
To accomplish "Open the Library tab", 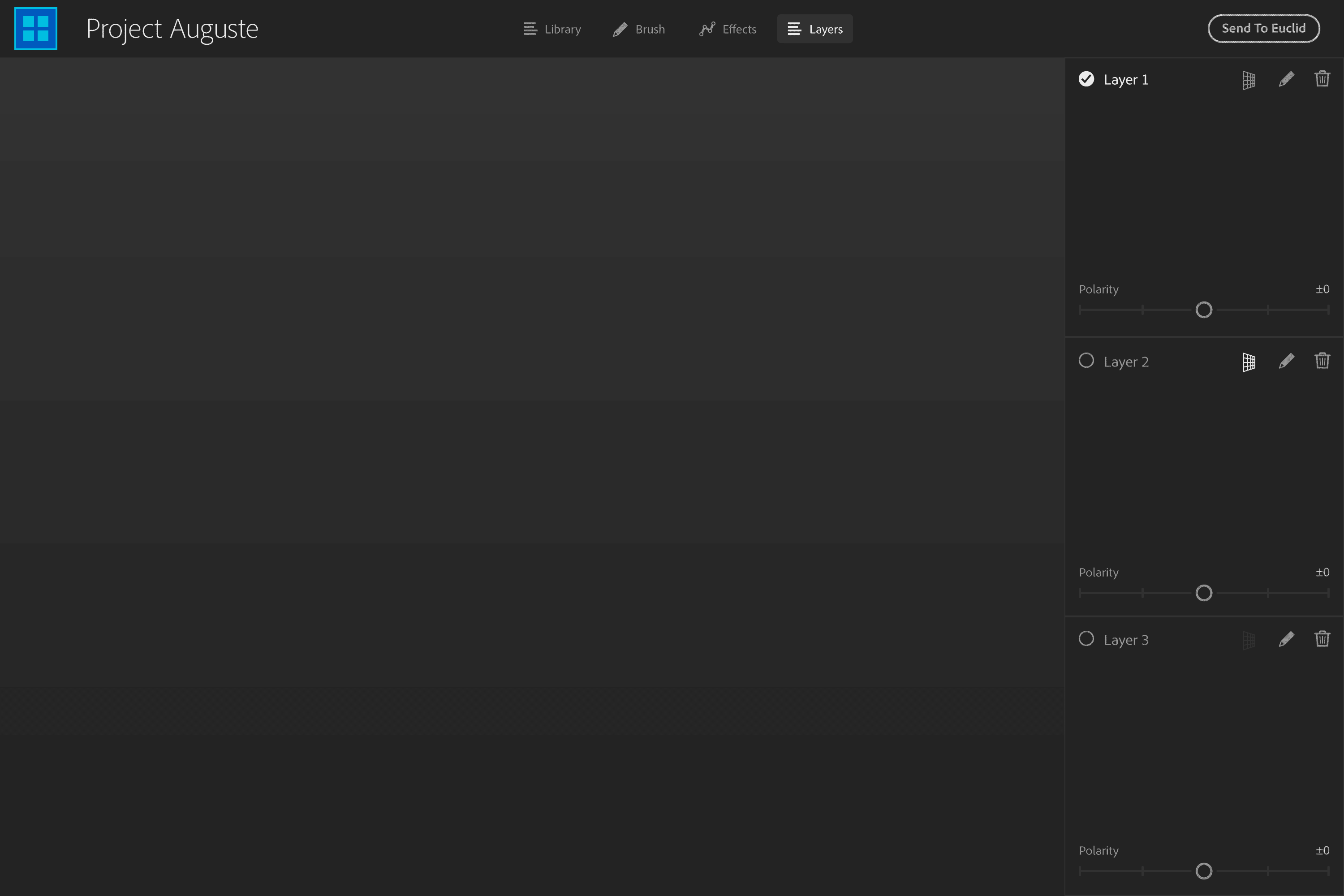I will point(552,29).
